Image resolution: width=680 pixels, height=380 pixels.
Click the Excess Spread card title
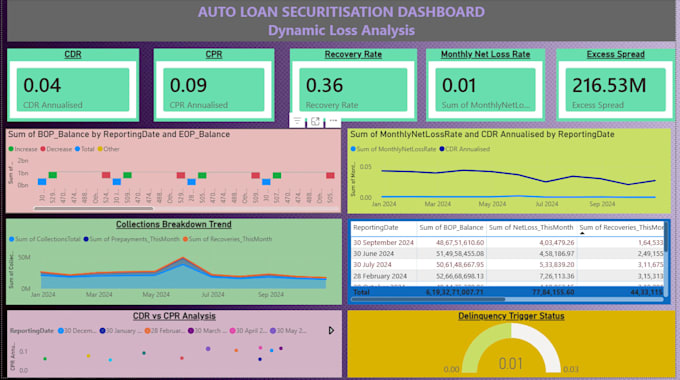coord(615,54)
